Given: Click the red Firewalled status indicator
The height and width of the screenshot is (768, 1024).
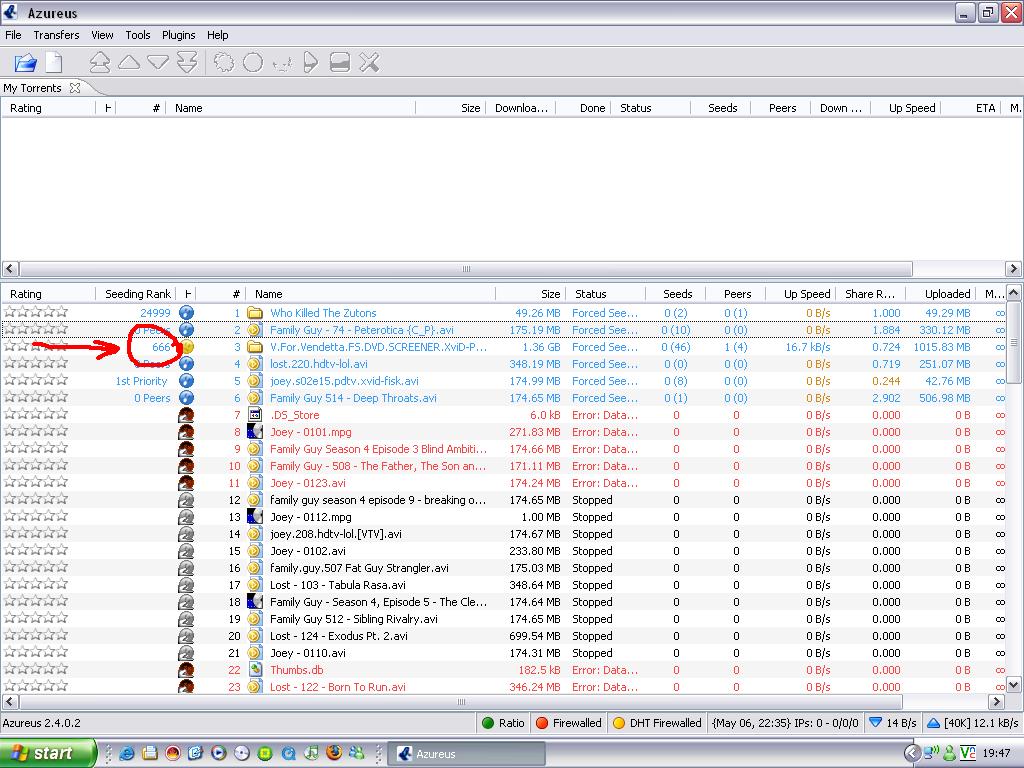Looking at the screenshot, I should click(x=568, y=723).
